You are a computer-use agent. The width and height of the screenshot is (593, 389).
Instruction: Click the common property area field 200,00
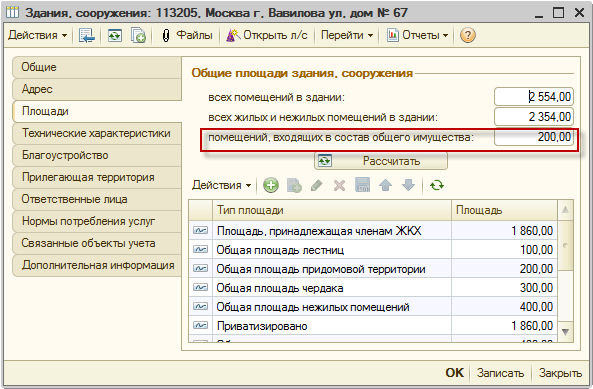pyautogui.click(x=534, y=137)
